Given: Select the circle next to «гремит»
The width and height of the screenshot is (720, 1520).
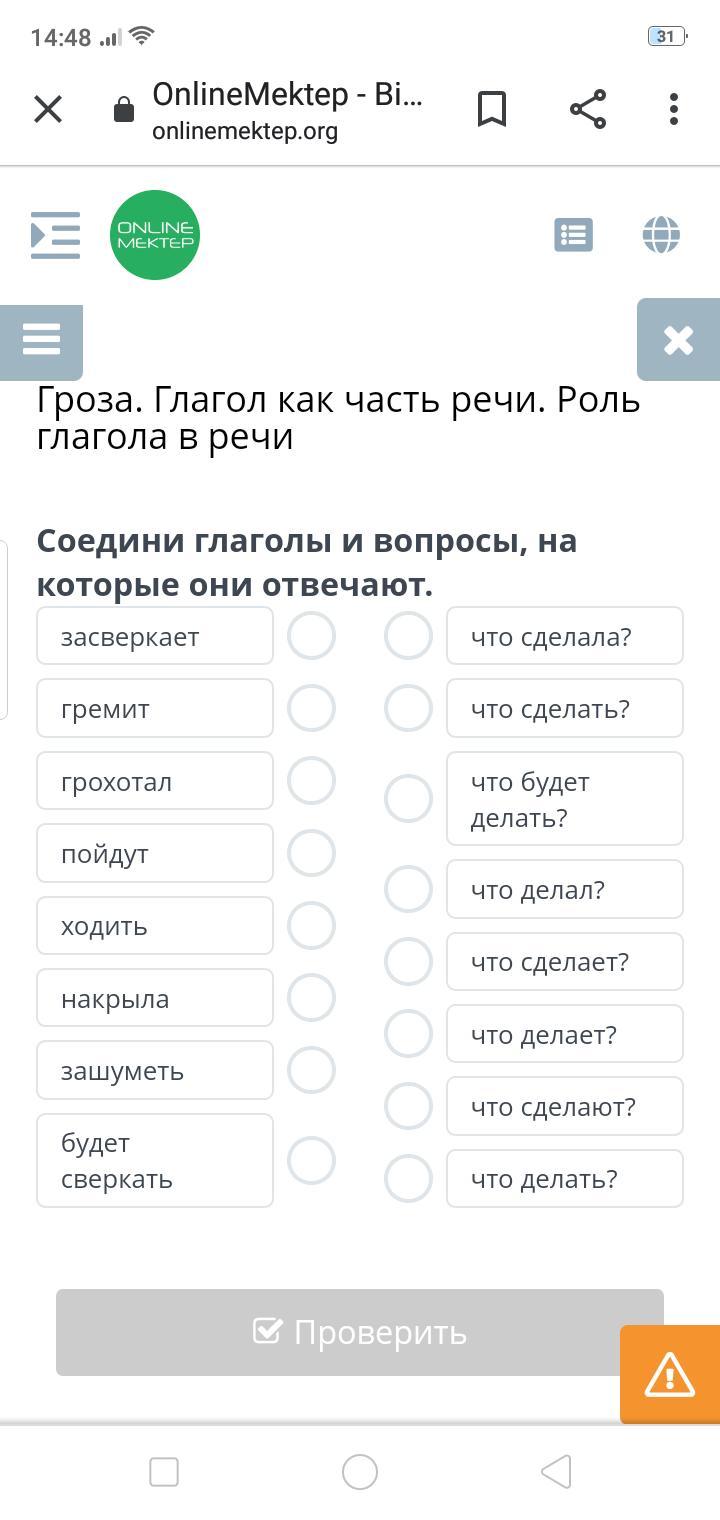Looking at the screenshot, I should point(311,708).
